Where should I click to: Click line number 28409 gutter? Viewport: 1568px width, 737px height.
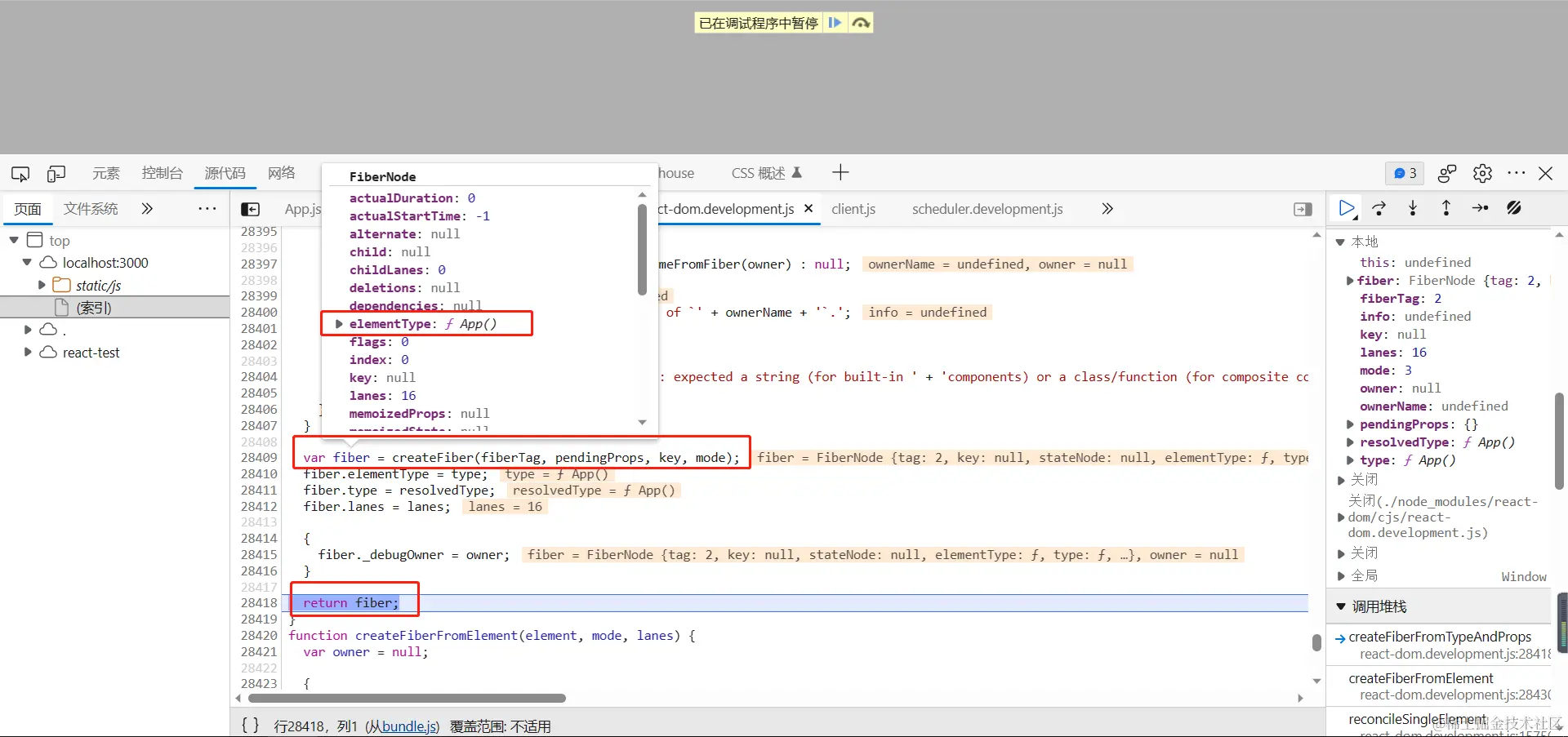click(259, 457)
